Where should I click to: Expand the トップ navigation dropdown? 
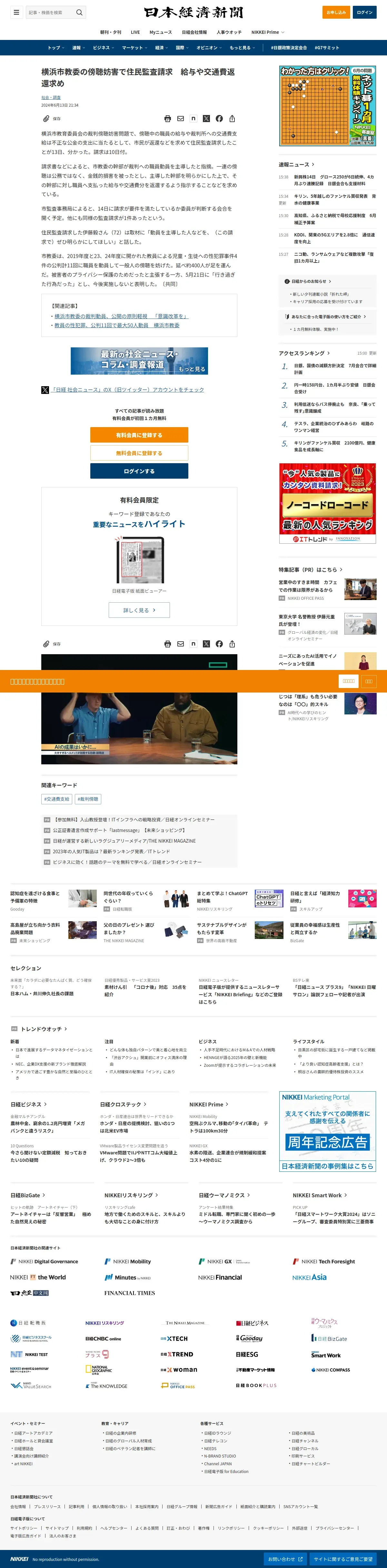56,47
